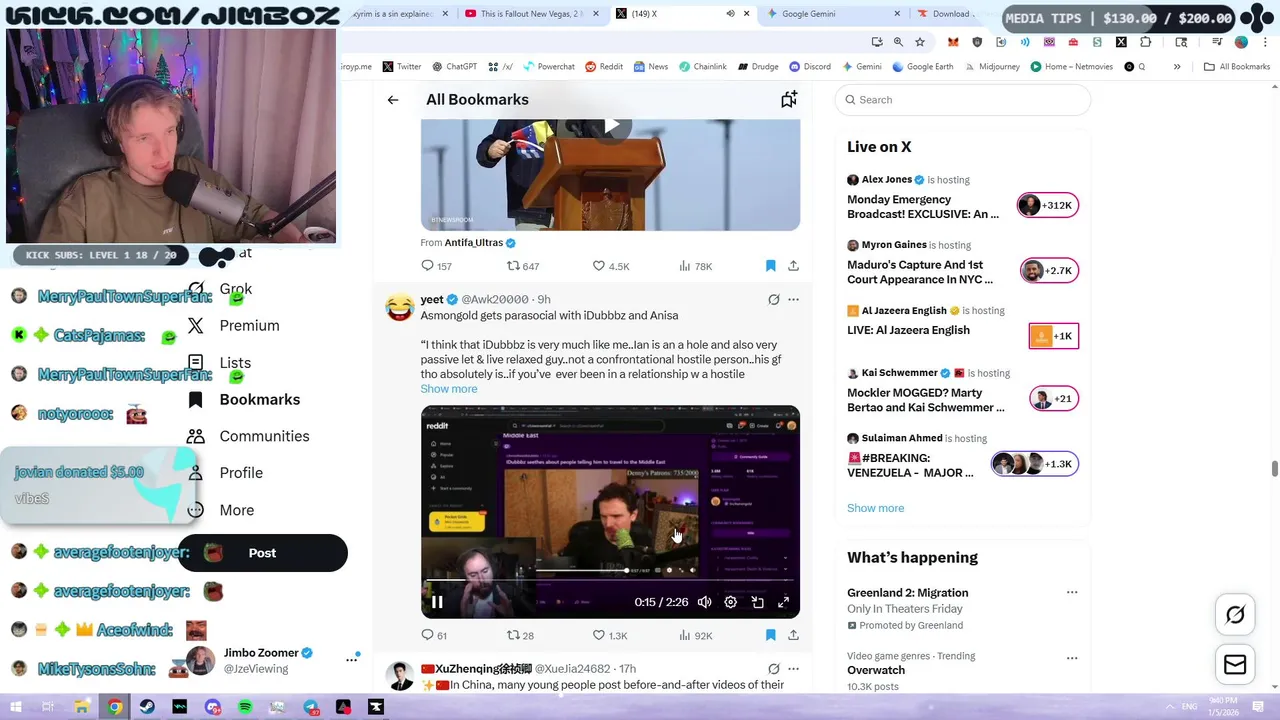The image size is (1280, 720).
Task: Open the Messages envelope floating button
Action: pos(1235,665)
